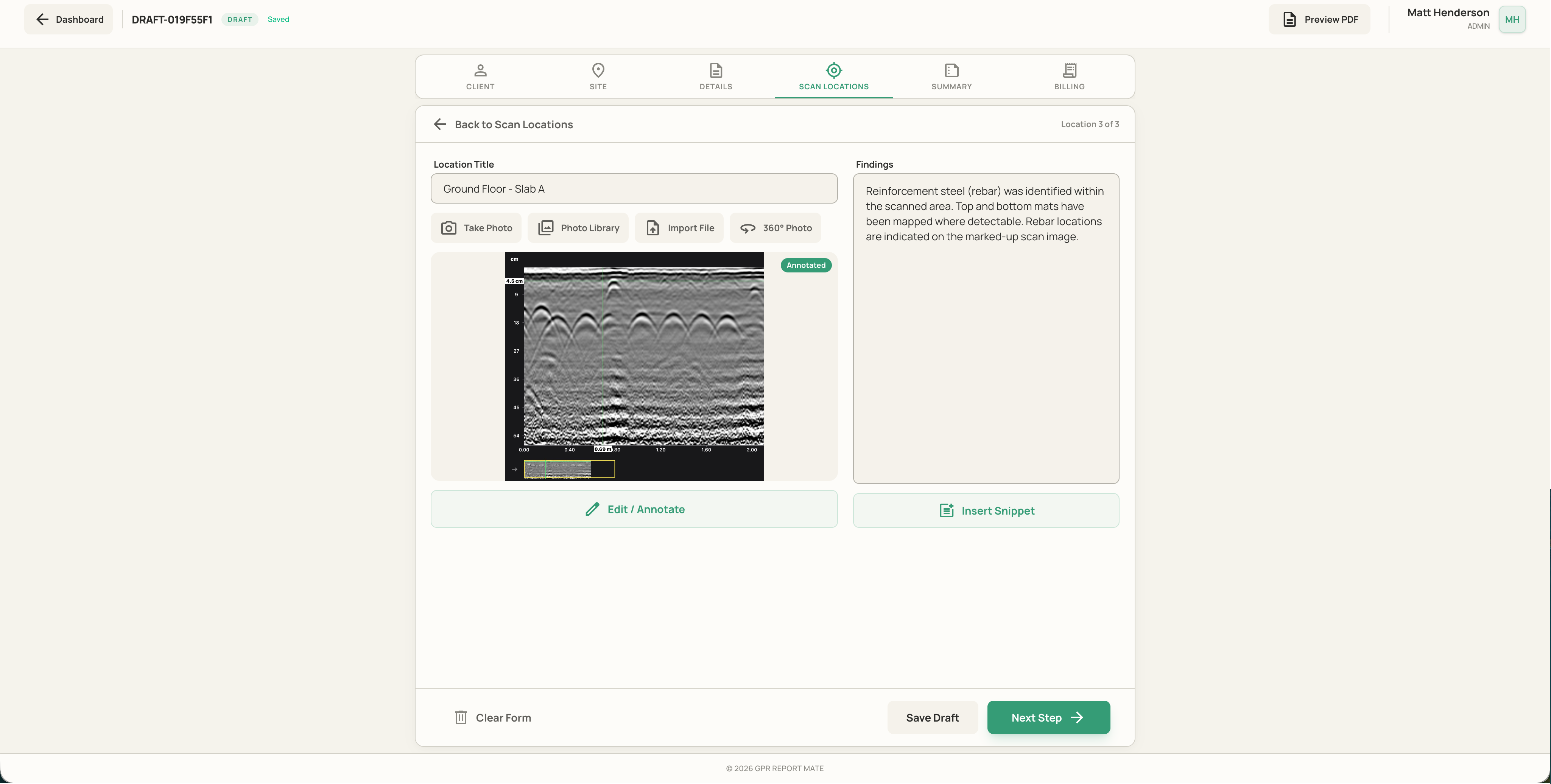Open the MH user avatar menu
Viewport: 1551px width, 784px height.
(1512, 19)
